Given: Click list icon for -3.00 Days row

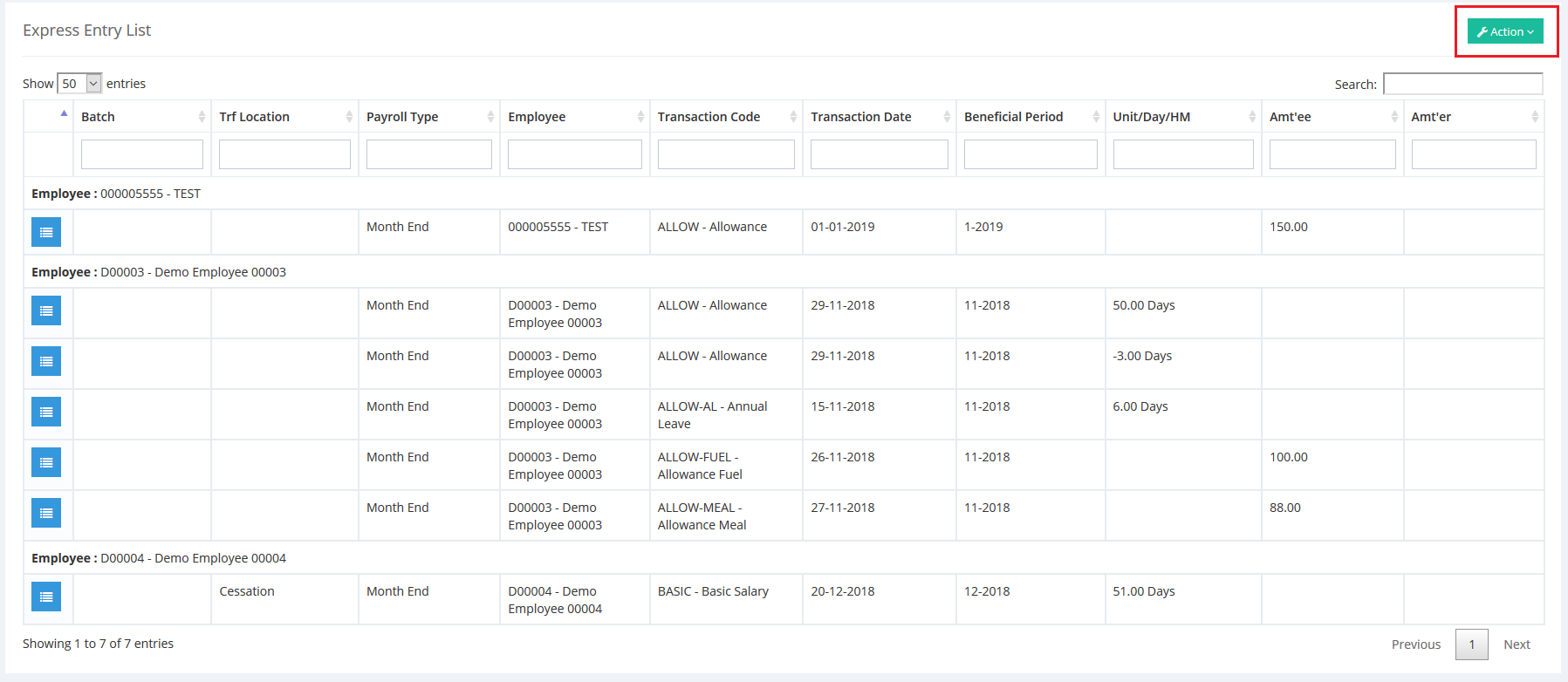Looking at the screenshot, I should (x=46, y=361).
